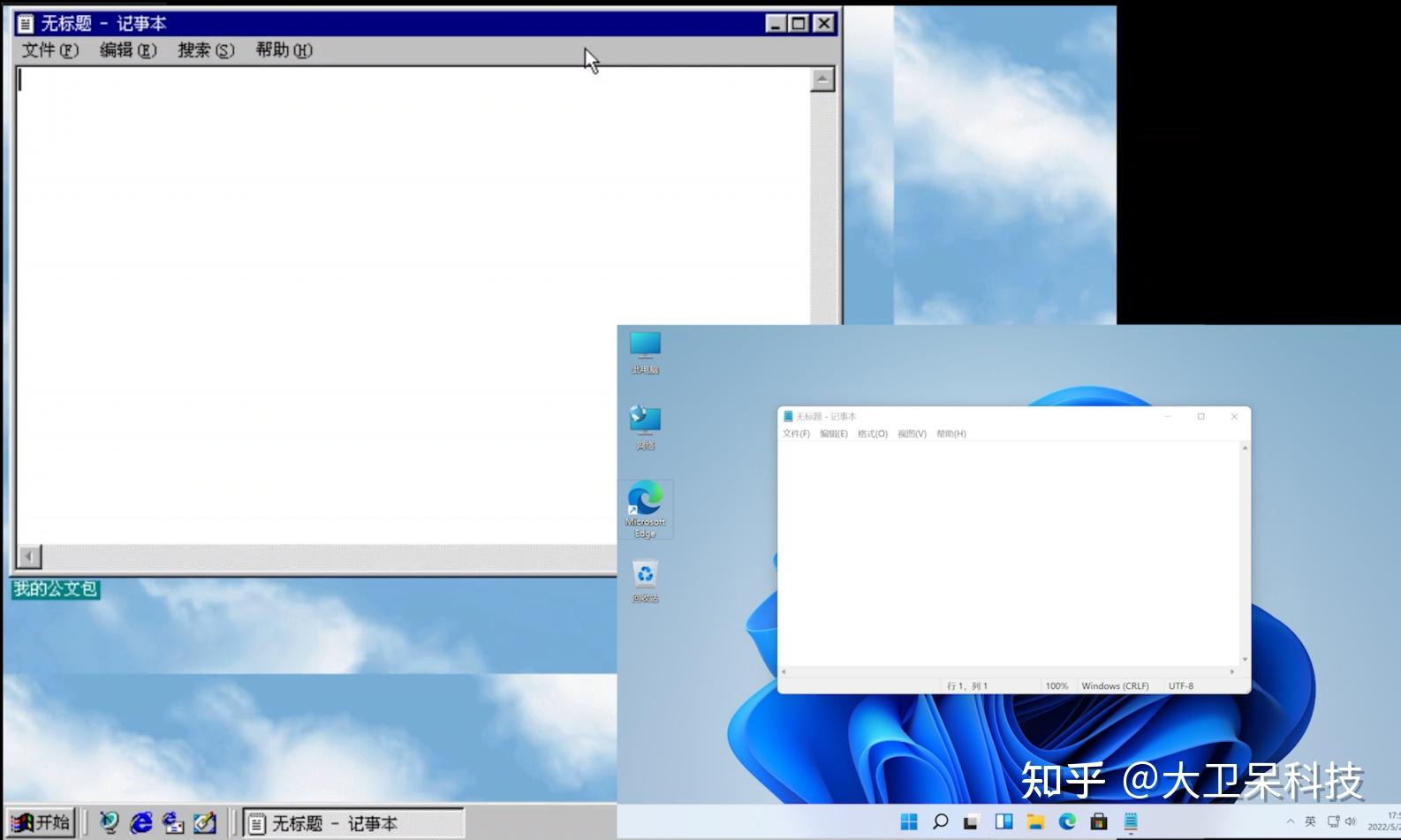Click 无标题 - 记事本 Win98 taskbar button
Image resolution: width=1401 pixels, height=840 pixels.
click(353, 823)
